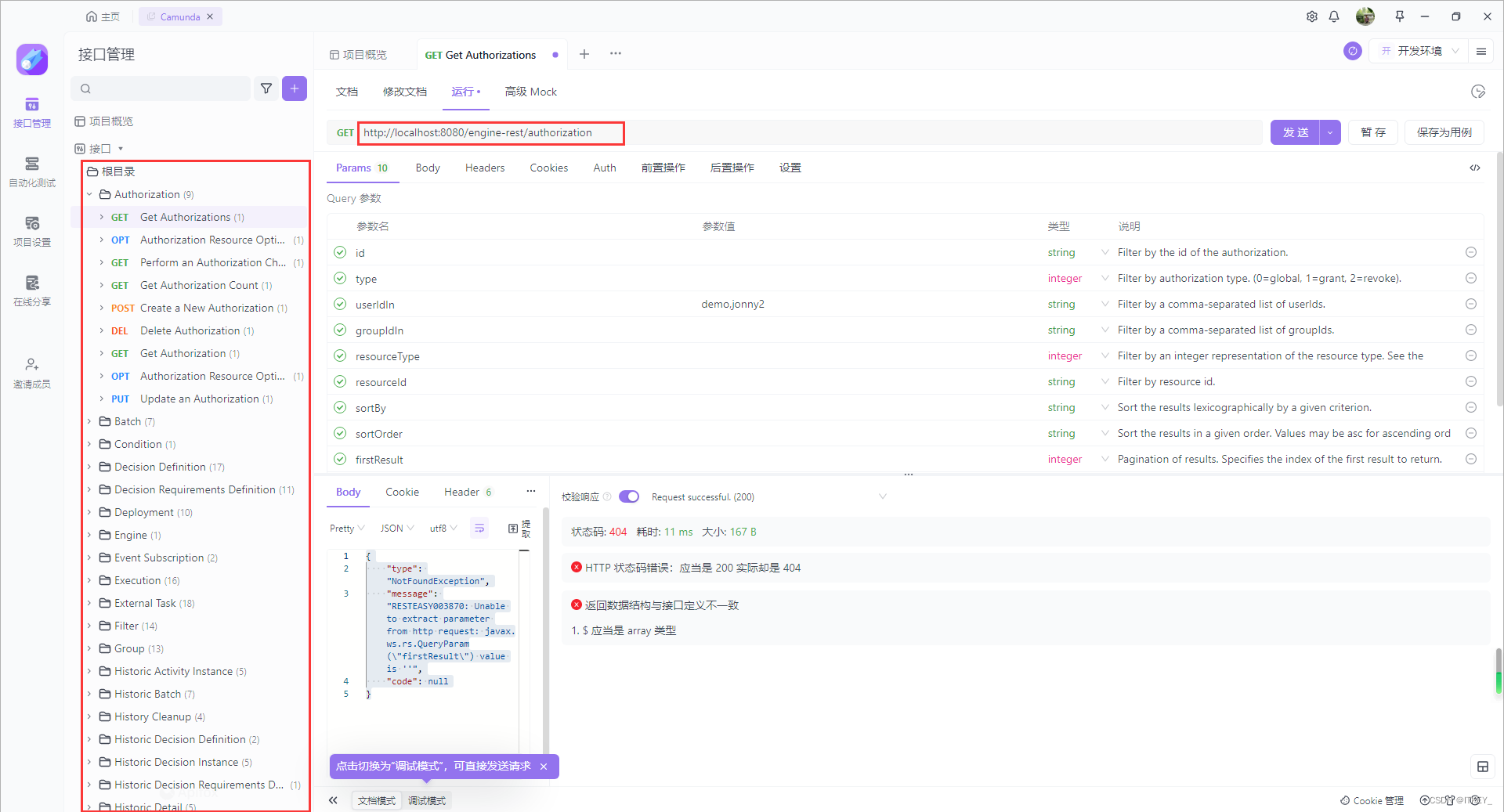Open 在线分享 in the sidebar
Screen dimensions: 1504x812
32,291
